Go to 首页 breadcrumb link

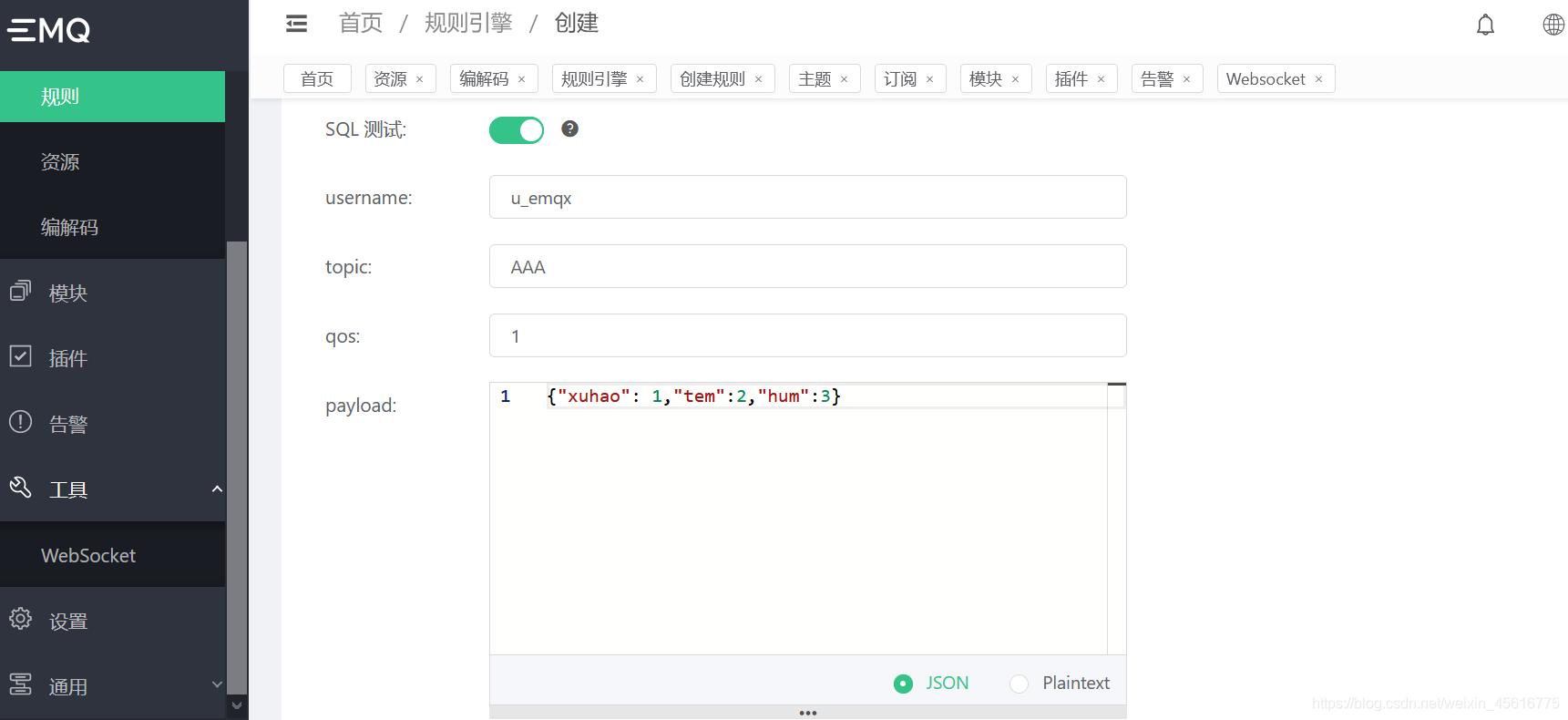pos(361,23)
